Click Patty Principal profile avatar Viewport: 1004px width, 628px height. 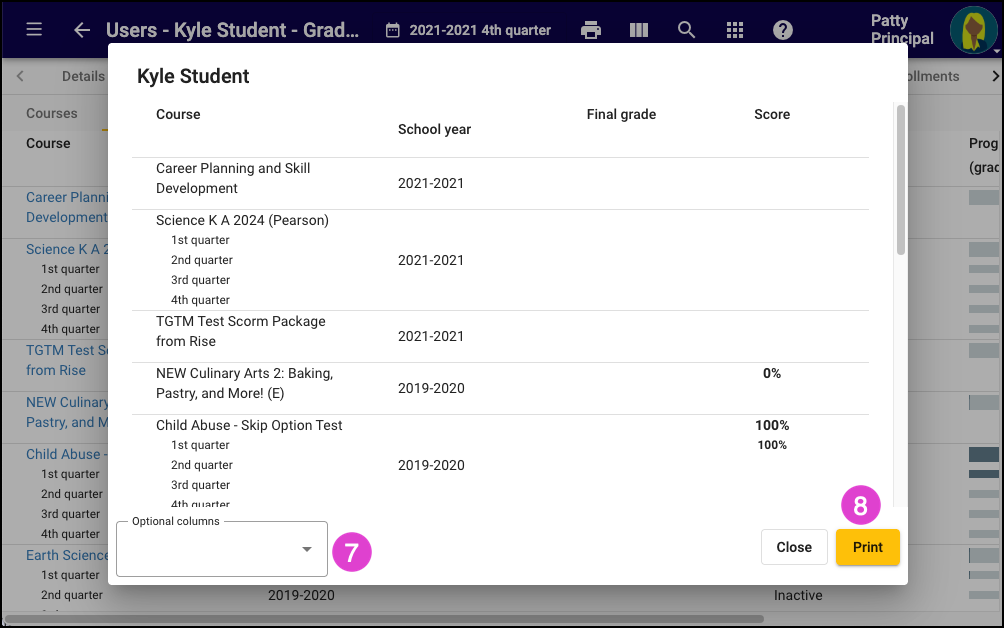point(973,29)
